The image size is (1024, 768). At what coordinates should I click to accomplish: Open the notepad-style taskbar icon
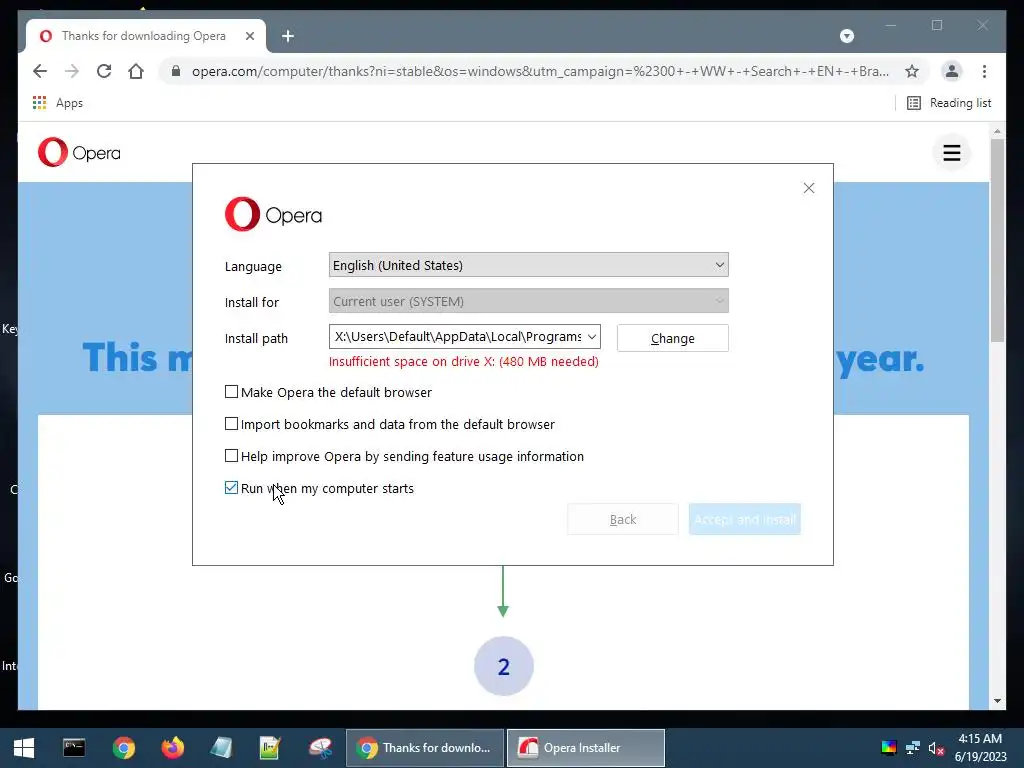tap(221, 748)
